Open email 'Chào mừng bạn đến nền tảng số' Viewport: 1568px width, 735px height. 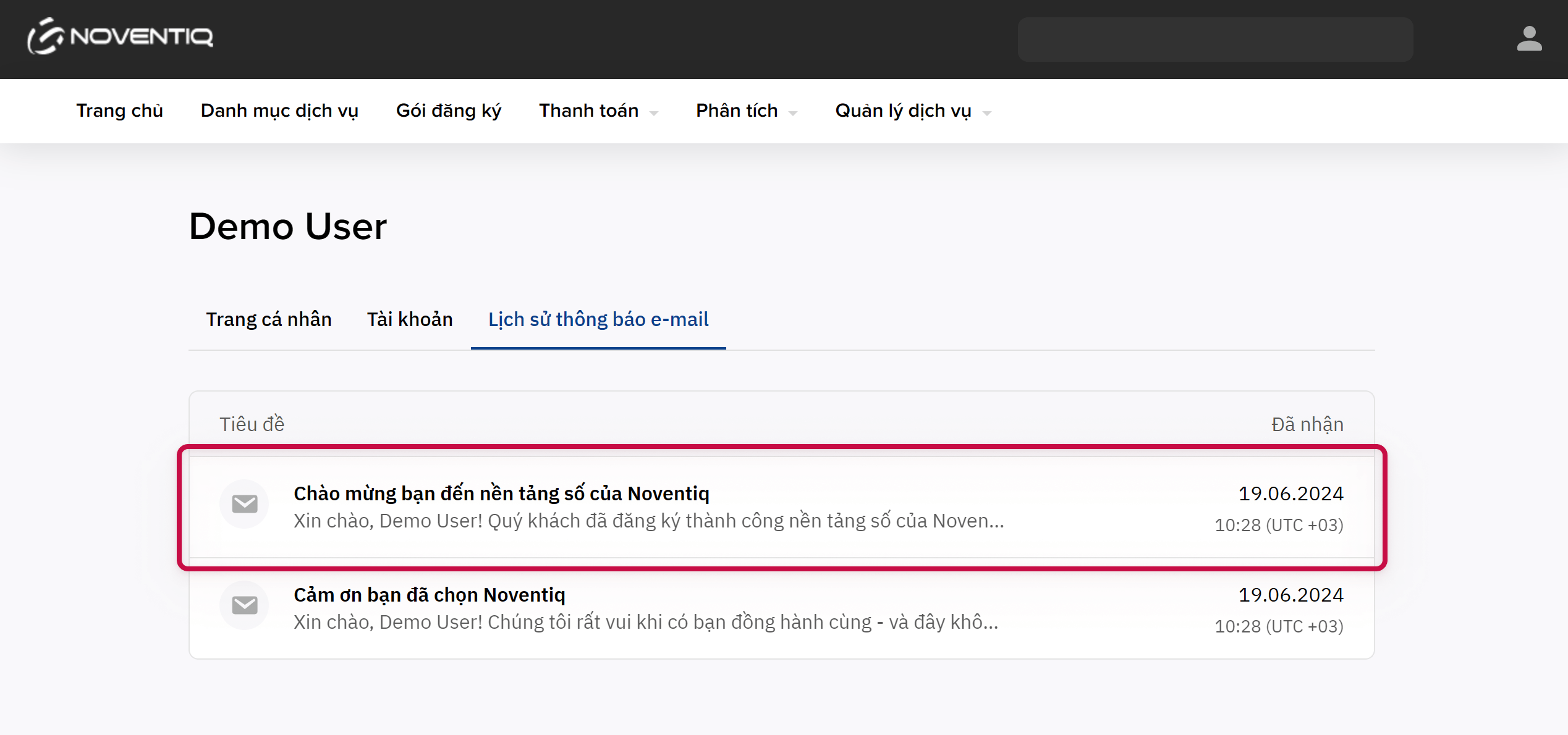(501, 493)
